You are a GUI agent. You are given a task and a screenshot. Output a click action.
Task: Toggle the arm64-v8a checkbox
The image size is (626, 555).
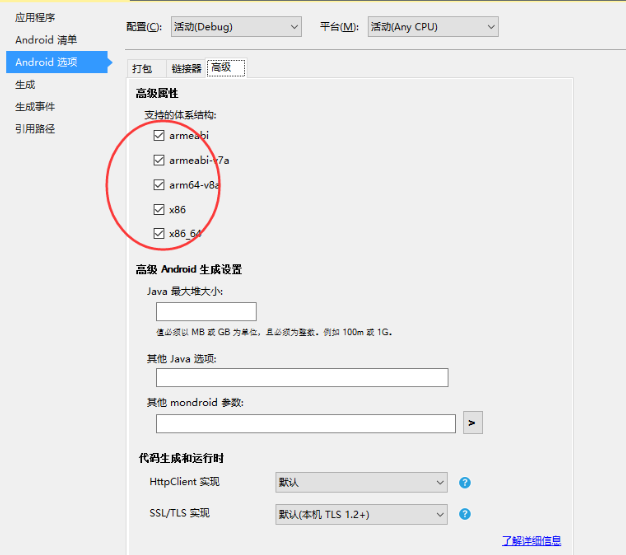159,185
